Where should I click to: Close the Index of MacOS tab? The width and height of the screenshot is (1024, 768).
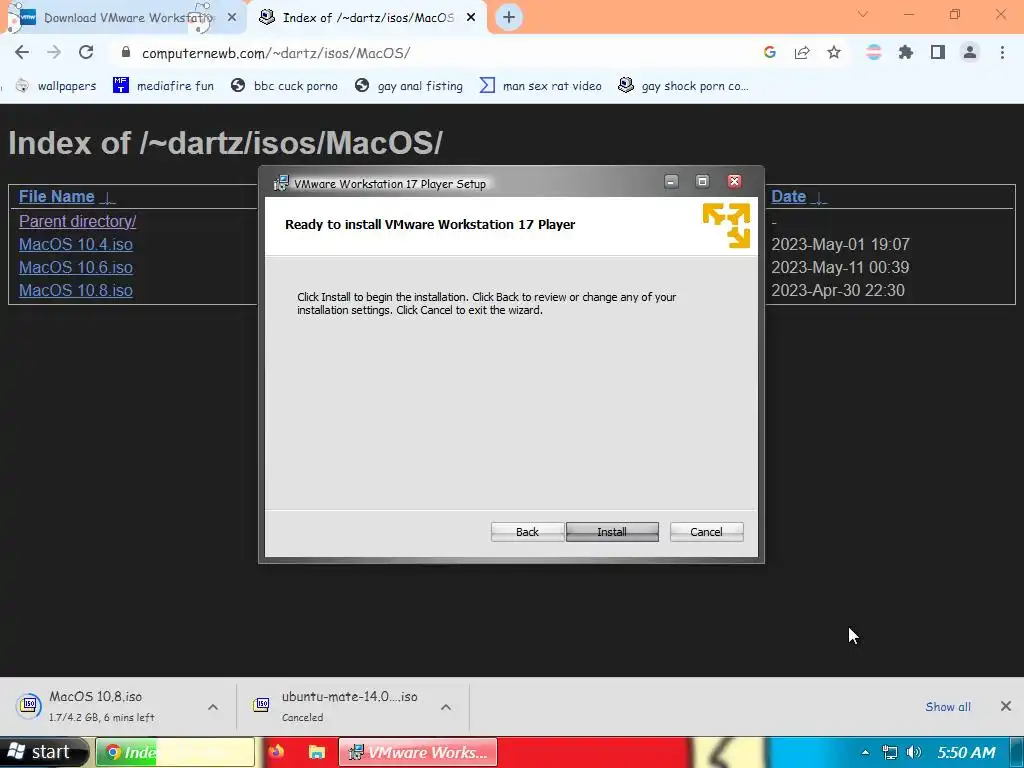pyautogui.click(x=471, y=18)
